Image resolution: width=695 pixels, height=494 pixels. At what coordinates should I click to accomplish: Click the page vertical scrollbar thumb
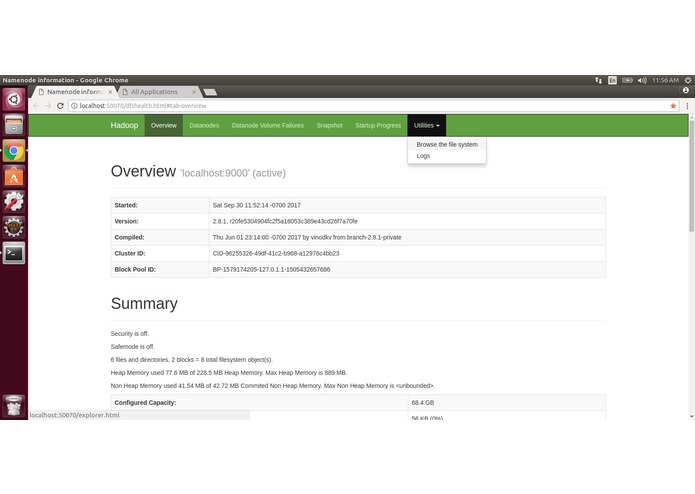(x=691, y=175)
